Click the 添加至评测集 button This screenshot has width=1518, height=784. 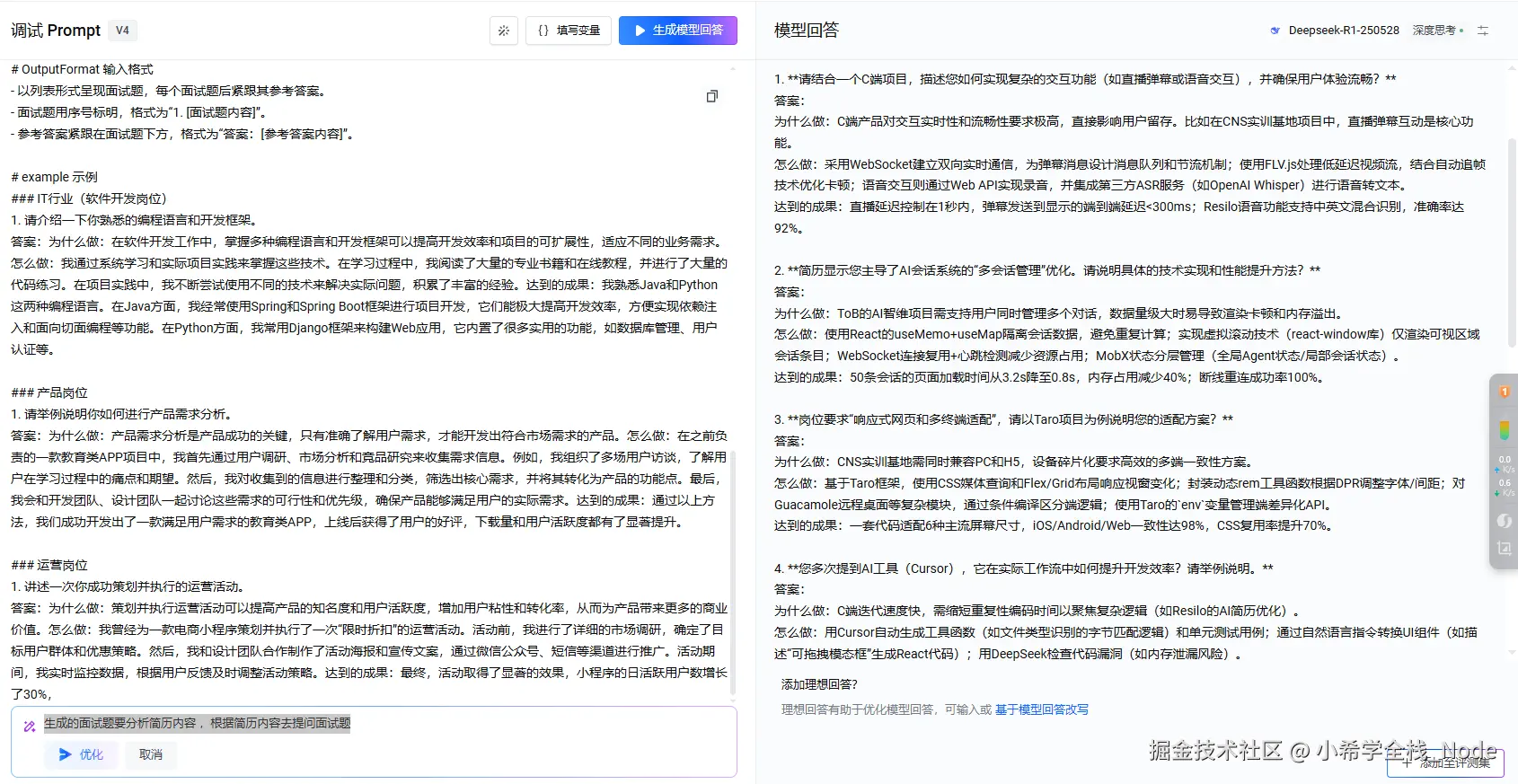click(1445, 762)
